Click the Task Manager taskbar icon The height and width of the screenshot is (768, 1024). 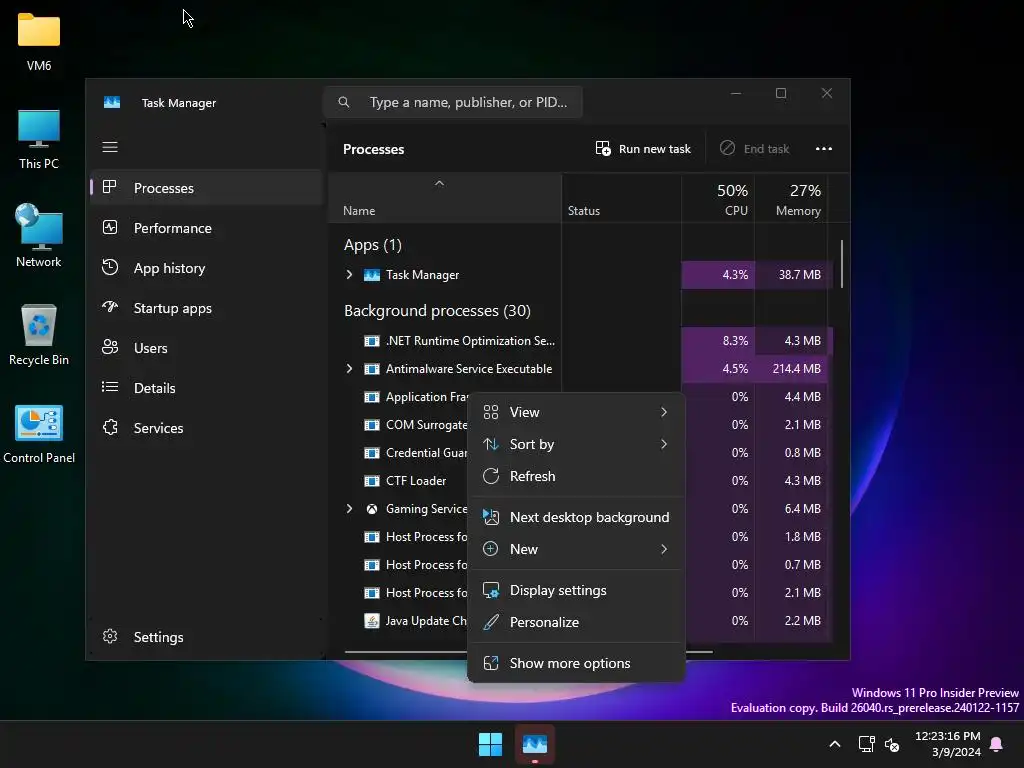tap(535, 744)
